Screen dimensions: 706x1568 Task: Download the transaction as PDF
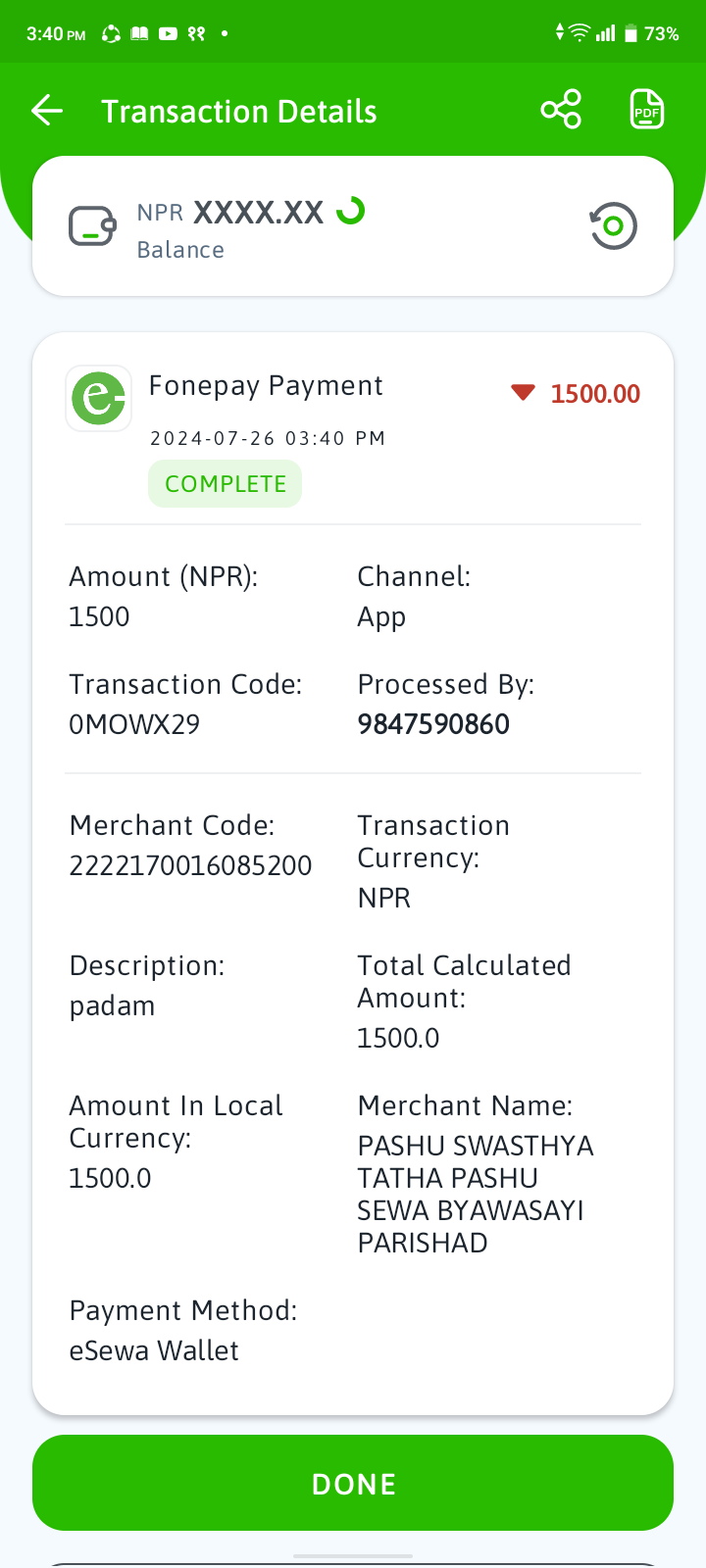[647, 110]
